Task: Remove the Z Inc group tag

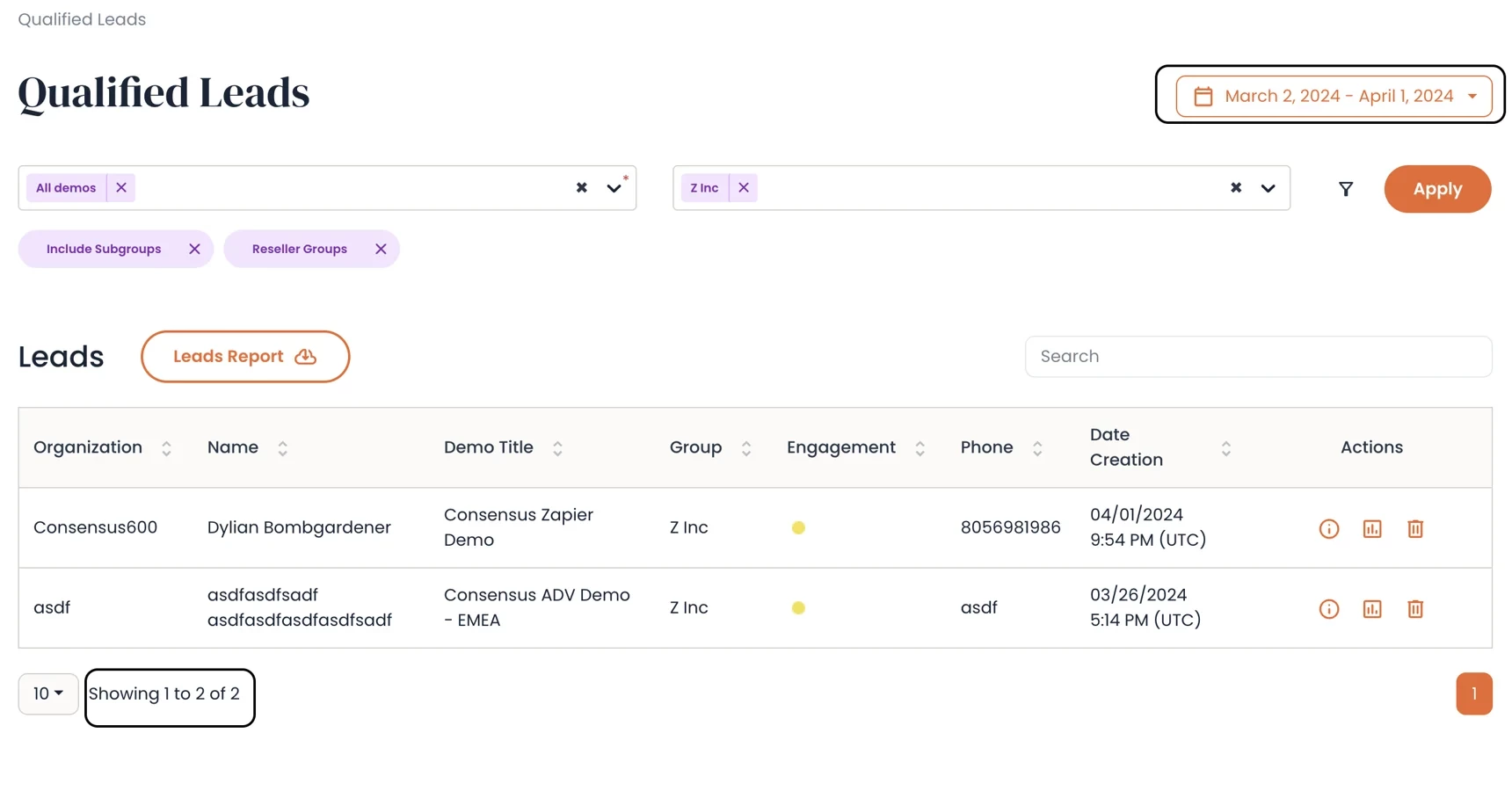Action: click(x=744, y=188)
